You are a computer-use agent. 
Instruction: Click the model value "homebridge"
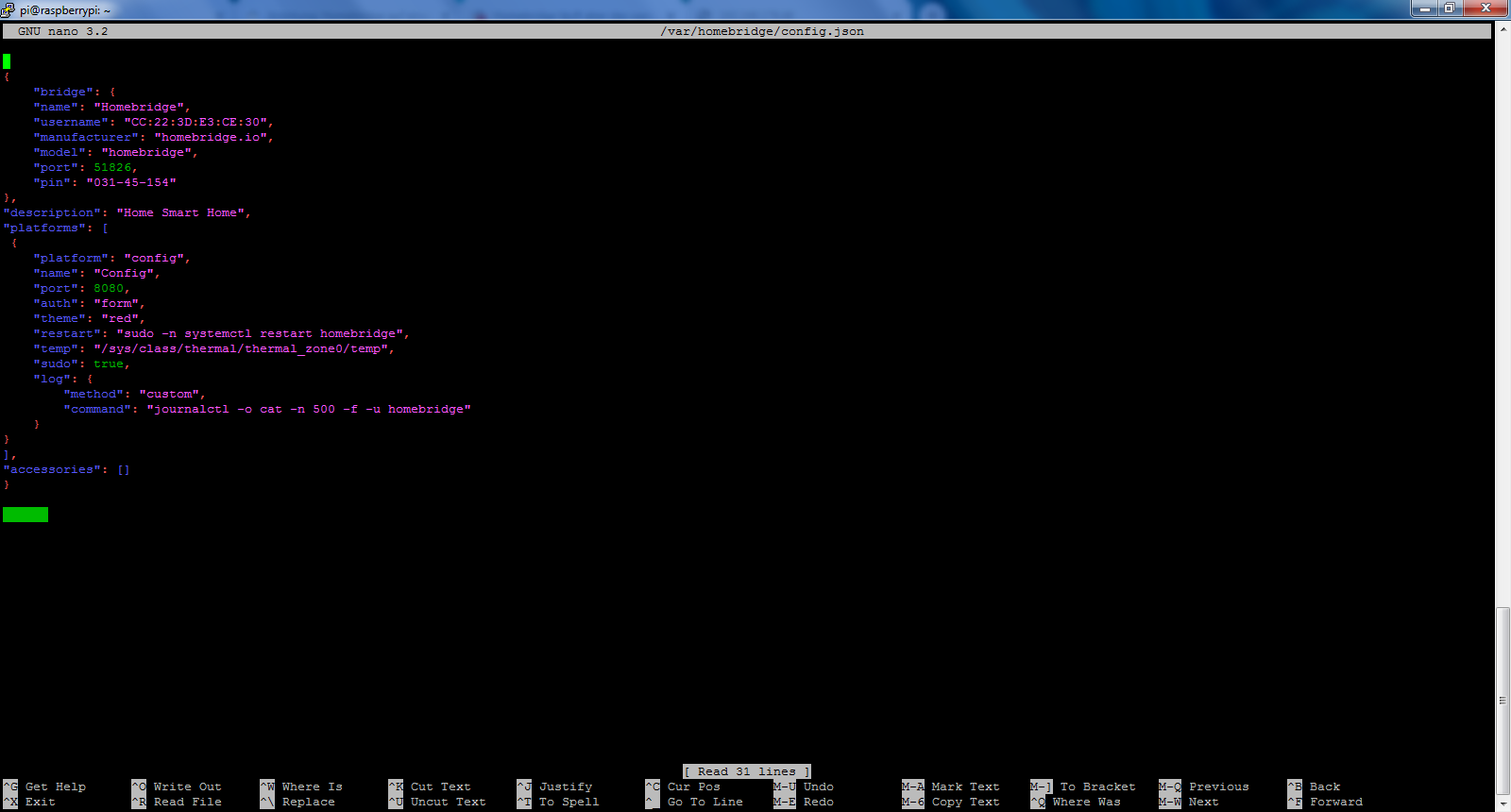pyautogui.click(x=146, y=152)
